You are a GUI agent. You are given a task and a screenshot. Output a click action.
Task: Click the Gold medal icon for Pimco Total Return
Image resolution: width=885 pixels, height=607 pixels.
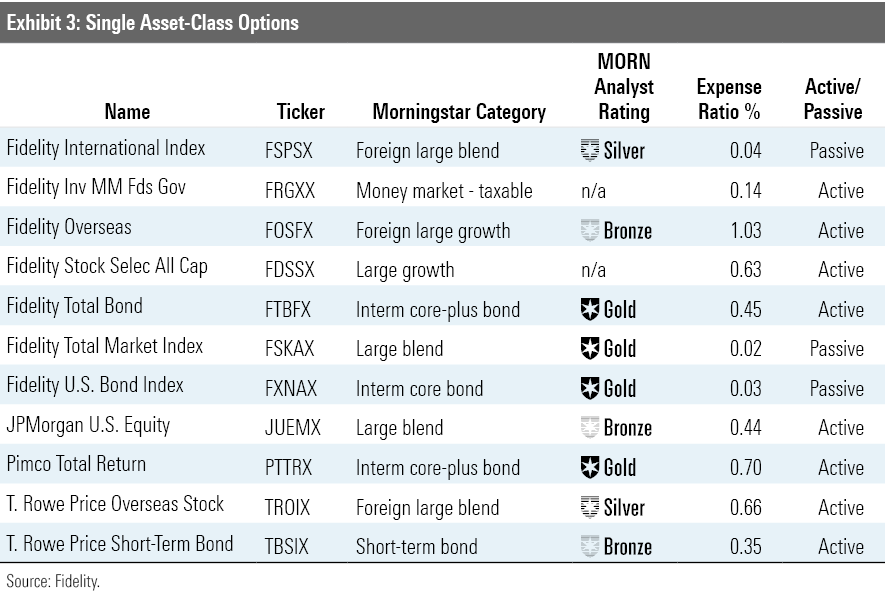[x=590, y=468]
